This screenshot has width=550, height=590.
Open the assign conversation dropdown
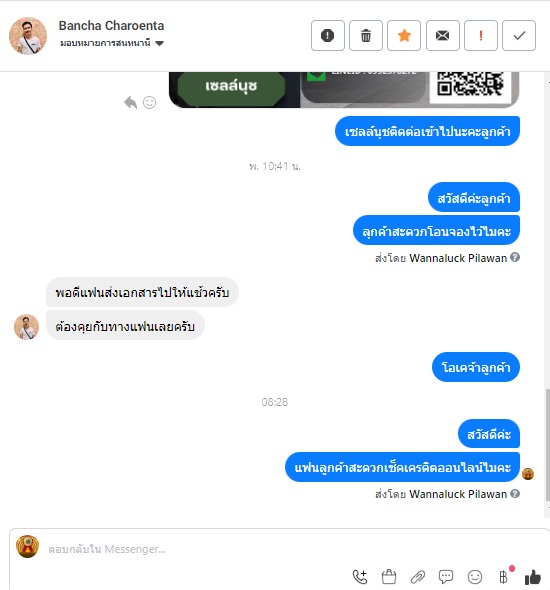pyautogui.click(x=112, y=43)
